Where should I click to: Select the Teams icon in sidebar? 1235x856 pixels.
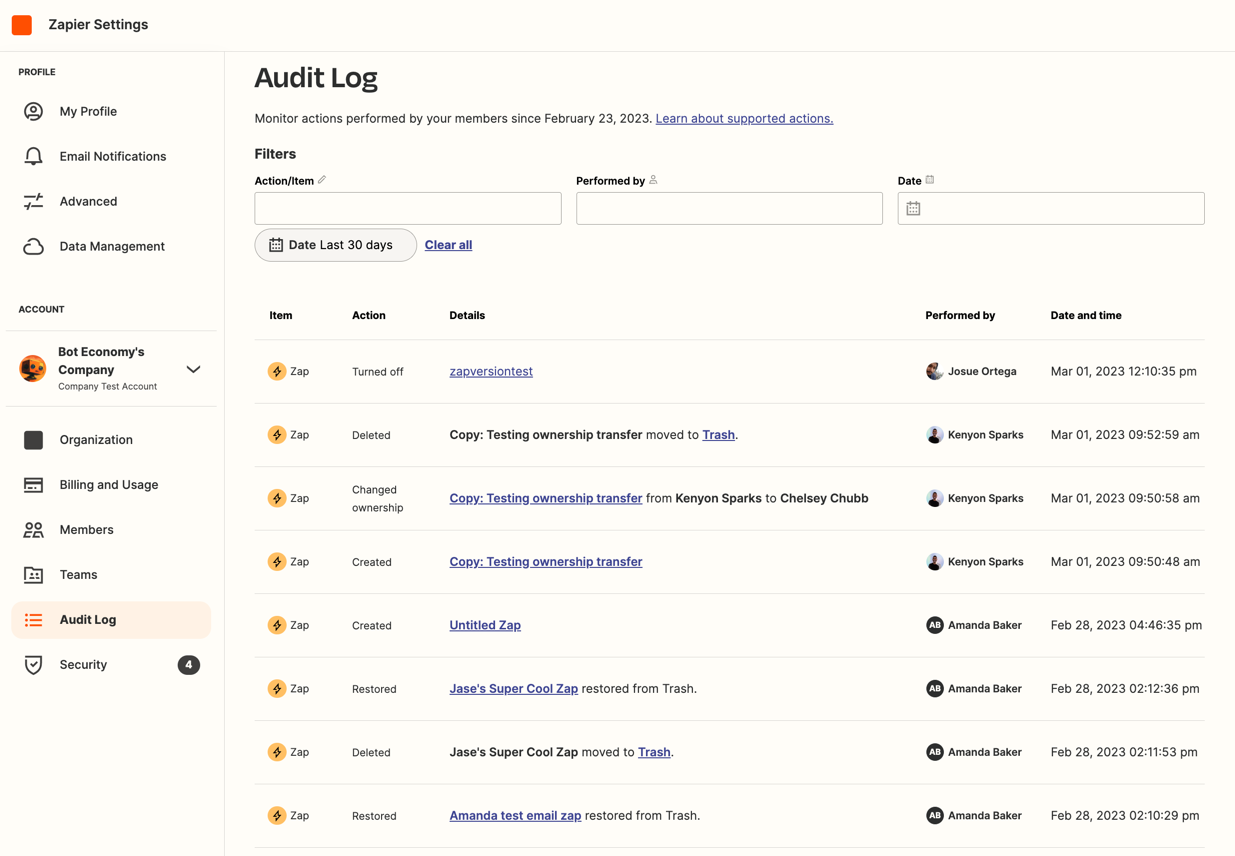tap(33, 574)
